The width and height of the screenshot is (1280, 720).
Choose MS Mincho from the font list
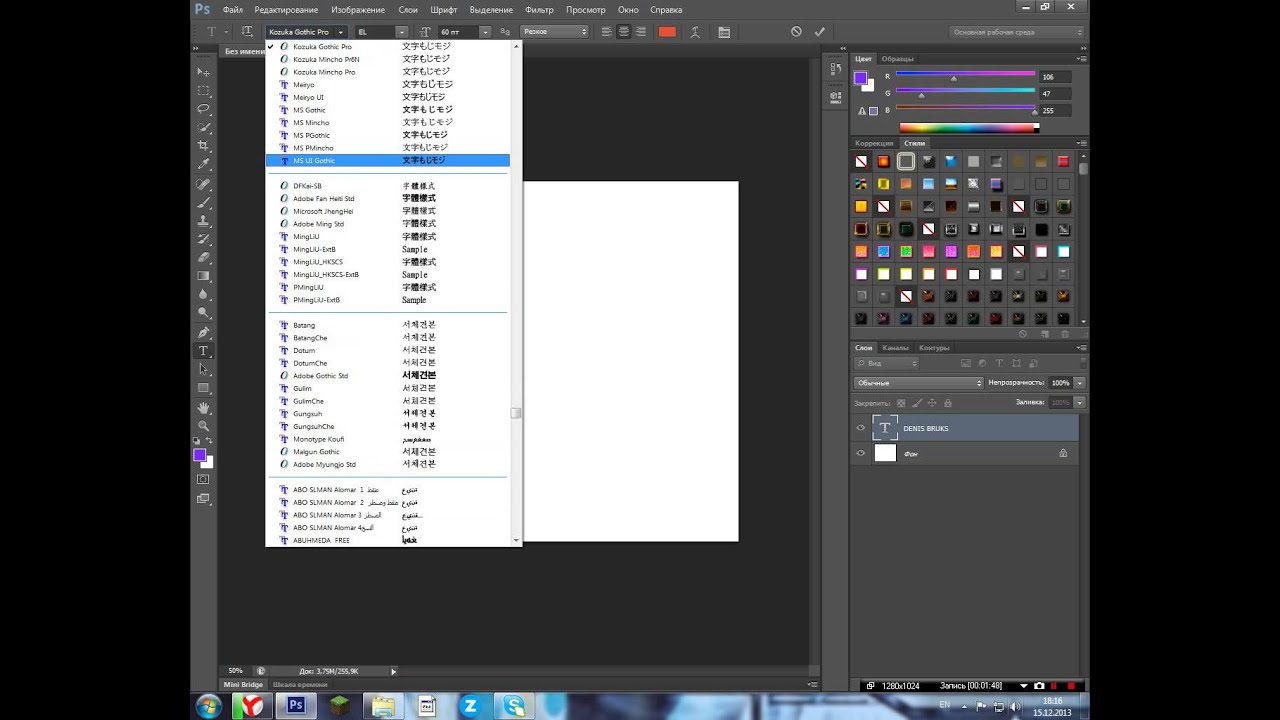click(311, 122)
